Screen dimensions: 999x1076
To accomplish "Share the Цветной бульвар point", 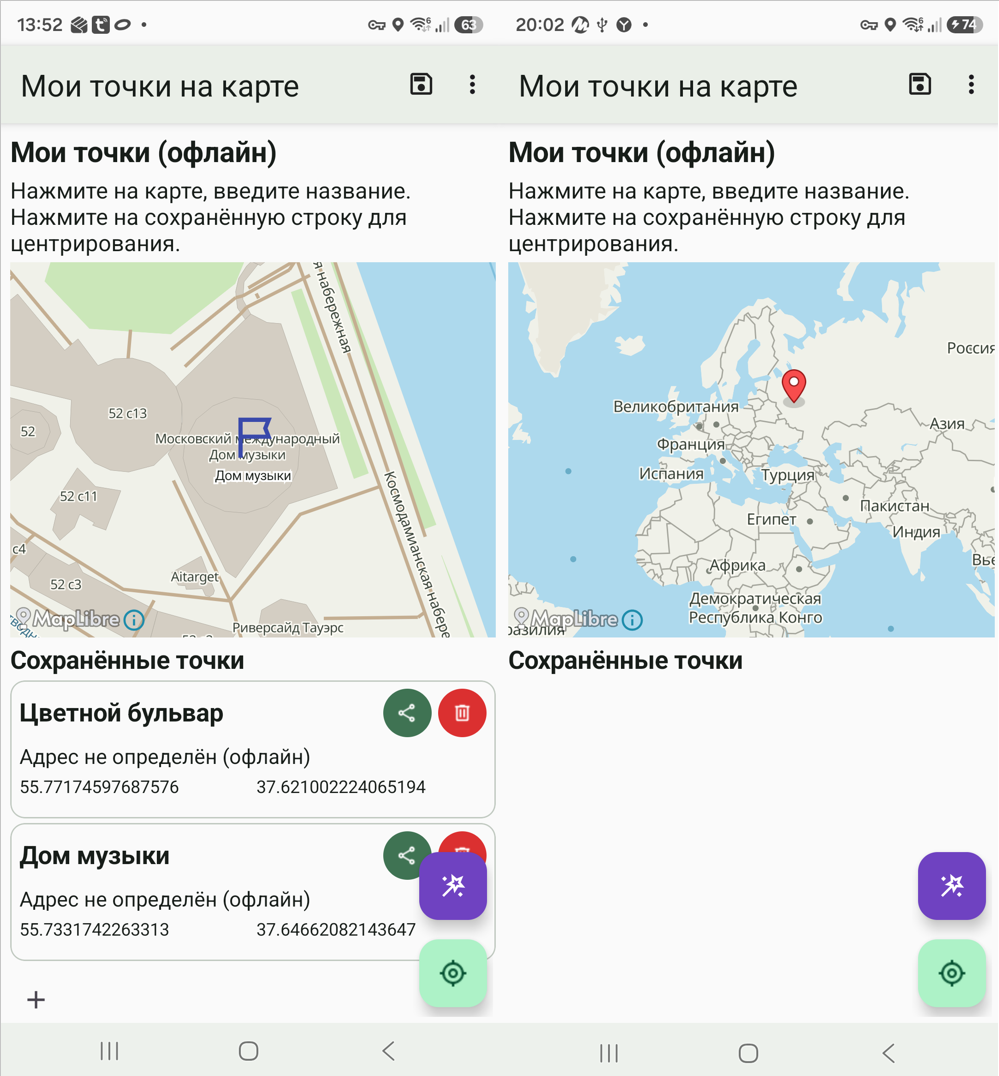I will 407,713.
